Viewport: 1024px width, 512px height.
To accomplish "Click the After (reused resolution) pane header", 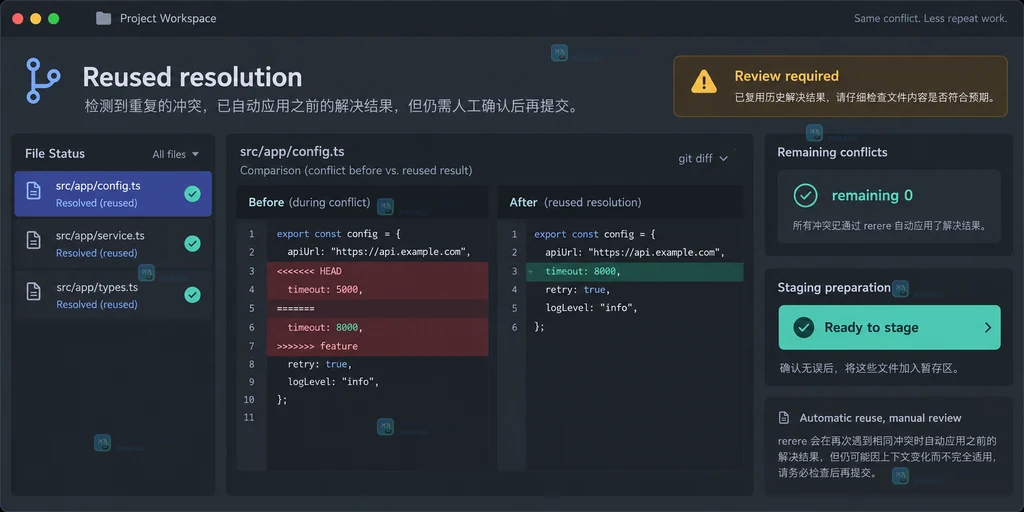I will (620, 202).
